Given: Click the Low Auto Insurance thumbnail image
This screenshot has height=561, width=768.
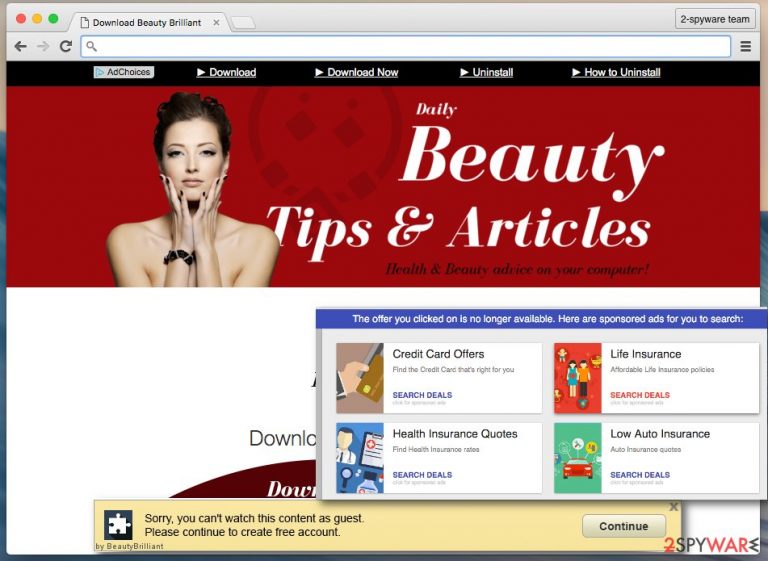Looking at the screenshot, I should pos(578,458).
